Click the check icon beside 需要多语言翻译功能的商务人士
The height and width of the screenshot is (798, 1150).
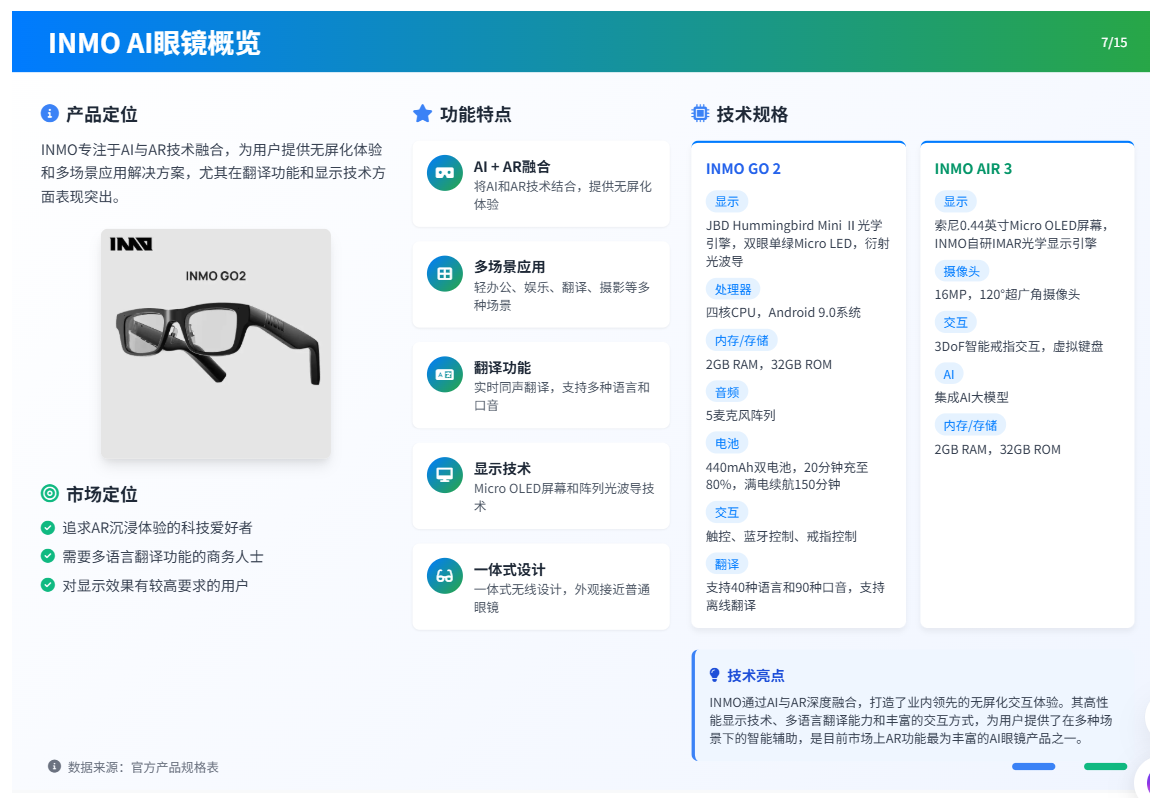[48, 556]
